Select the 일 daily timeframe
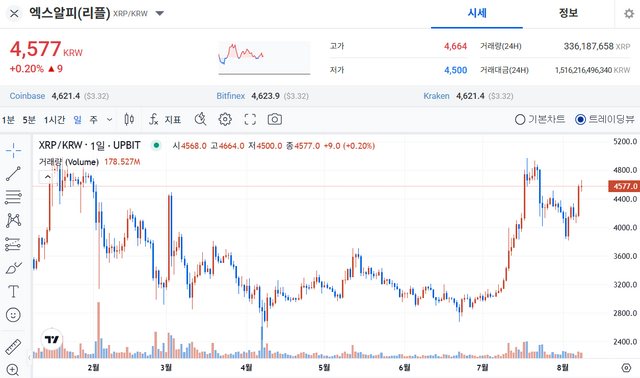The height and width of the screenshot is (378, 640). (78, 120)
